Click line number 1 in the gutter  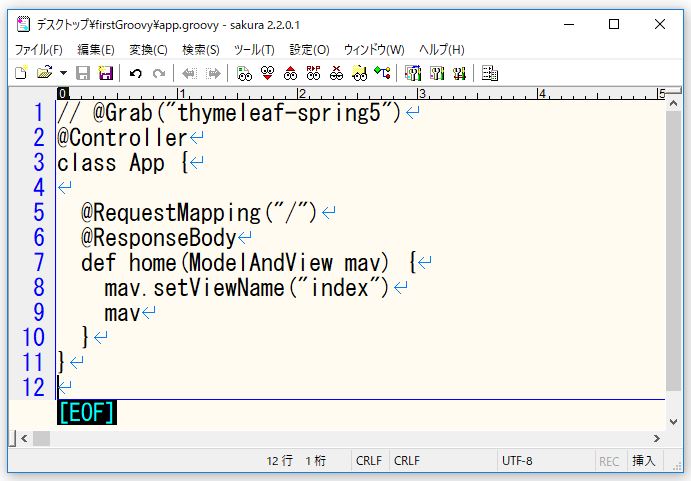pos(39,112)
